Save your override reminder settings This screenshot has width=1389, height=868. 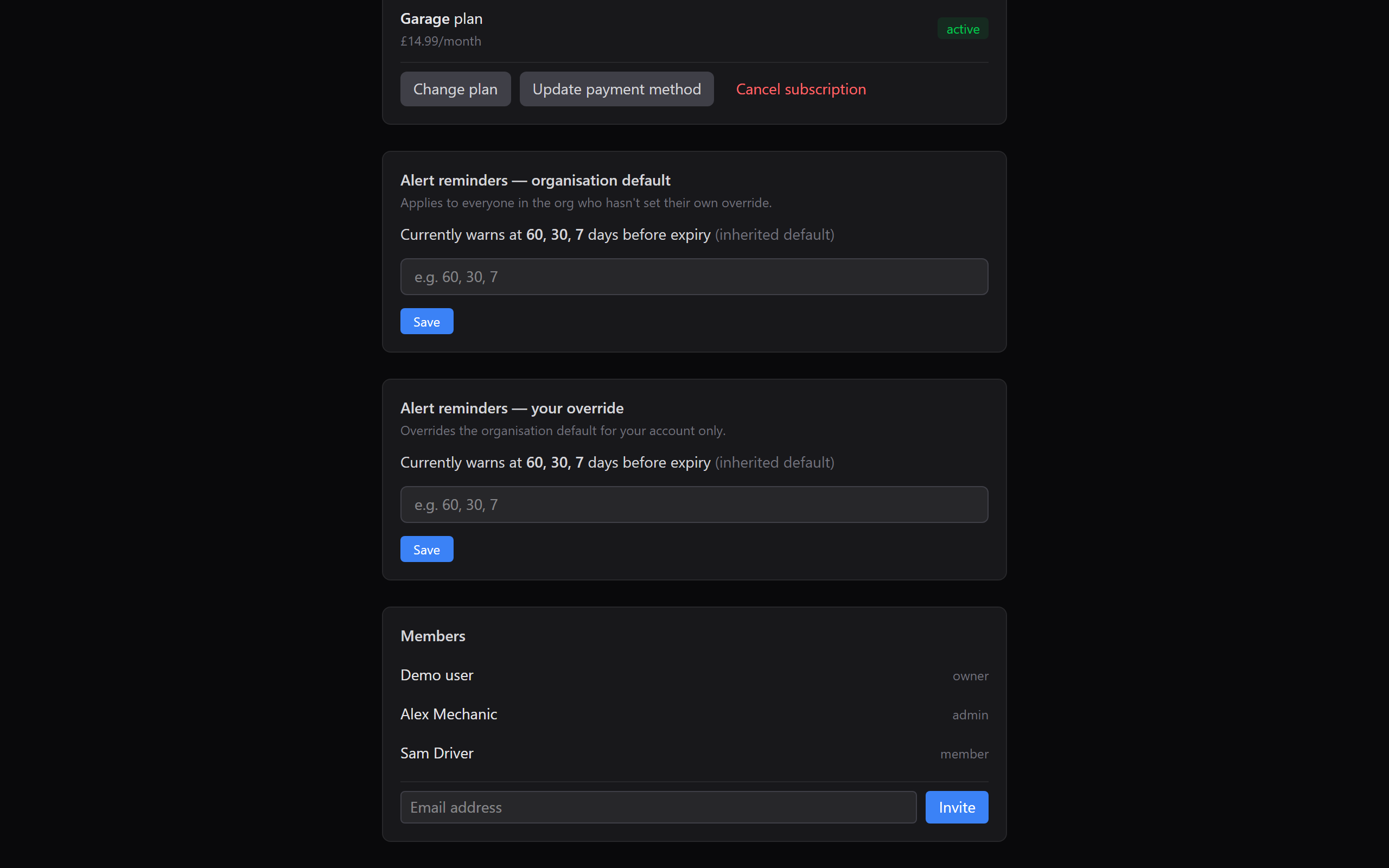click(426, 549)
